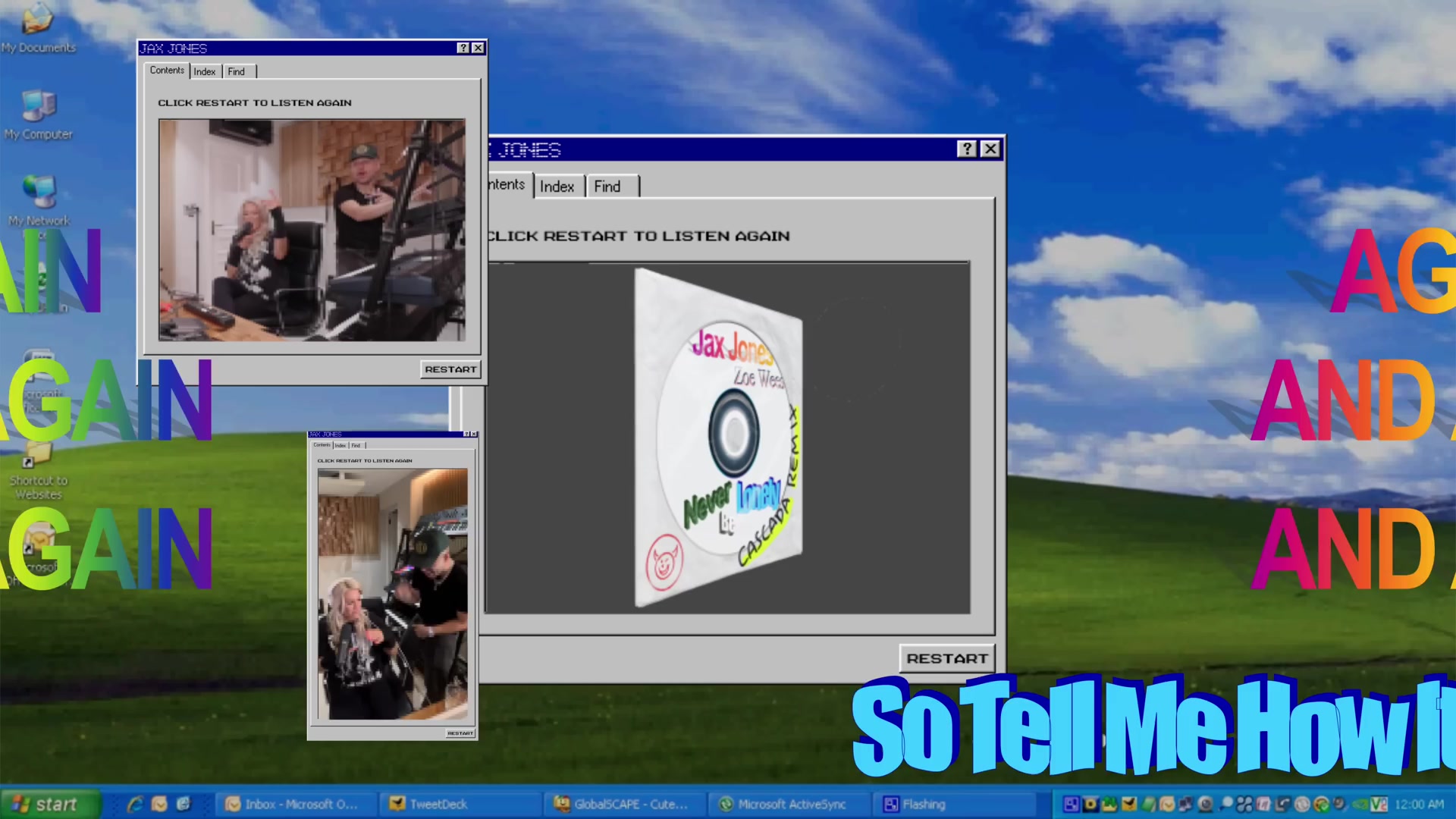The height and width of the screenshot is (819, 1456).
Task: Open the Start menu
Action: (50, 804)
